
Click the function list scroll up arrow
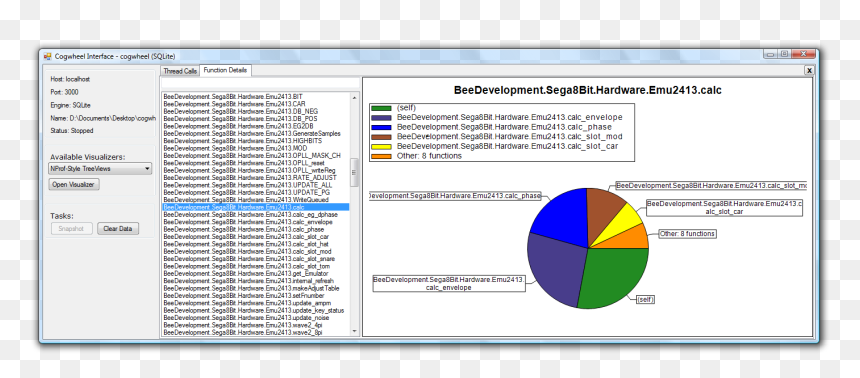(354, 97)
